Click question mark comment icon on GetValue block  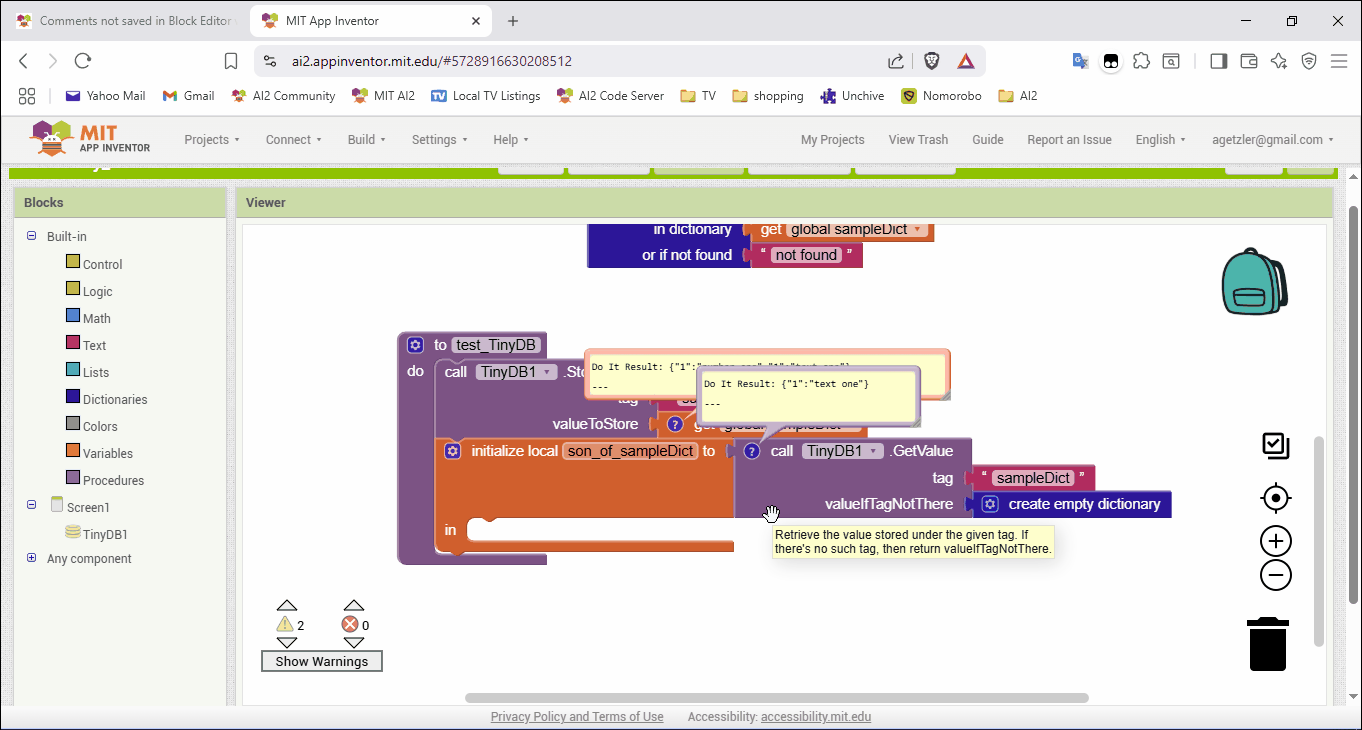tap(752, 451)
